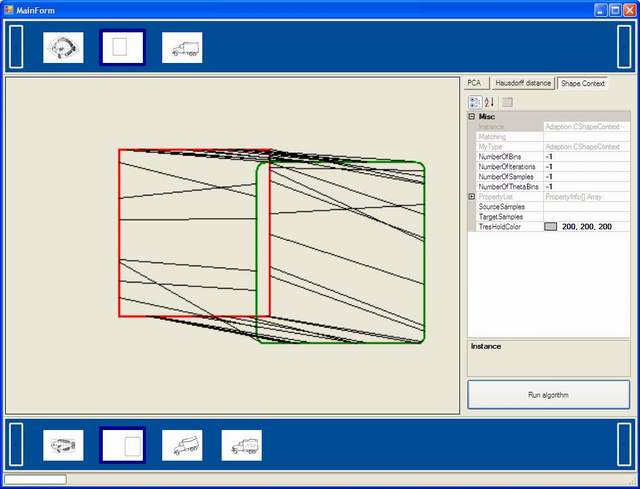This screenshot has height=489, width=640.
Task: Maximize the MainForm window
Action: [615, 10]
